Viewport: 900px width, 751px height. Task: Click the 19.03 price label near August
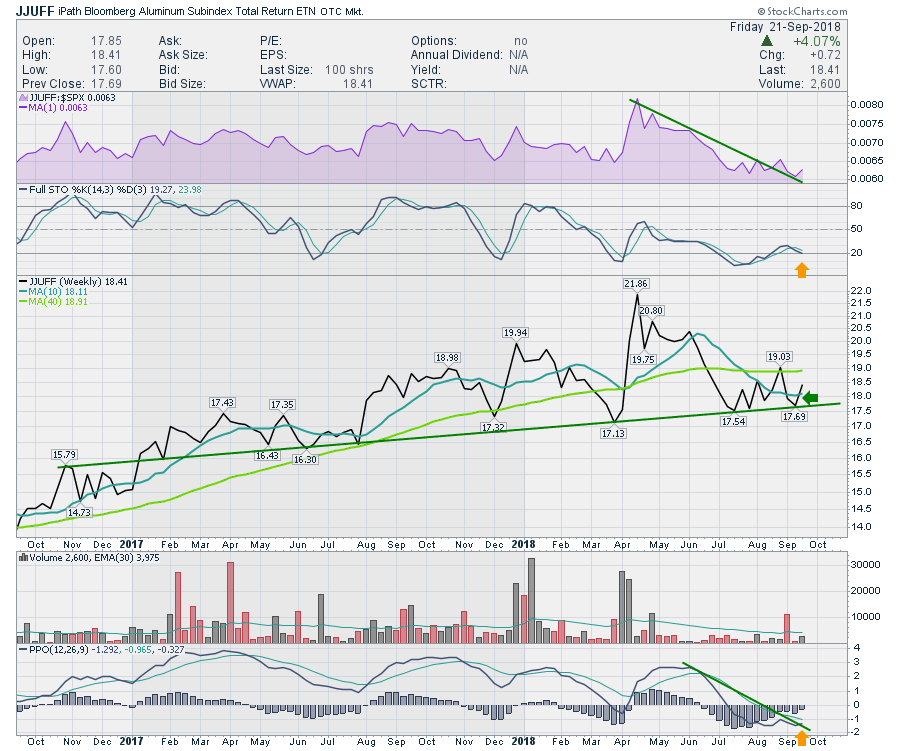[x=778, y=356]
